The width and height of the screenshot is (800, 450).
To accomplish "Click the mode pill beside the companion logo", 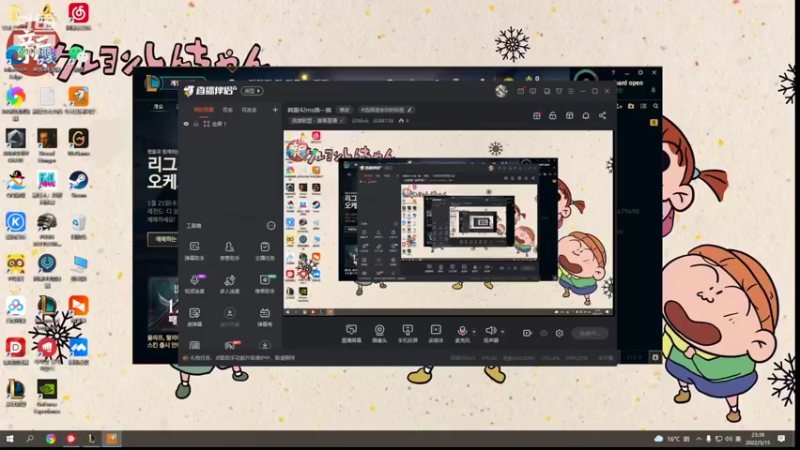I will (x=252, y=91).
